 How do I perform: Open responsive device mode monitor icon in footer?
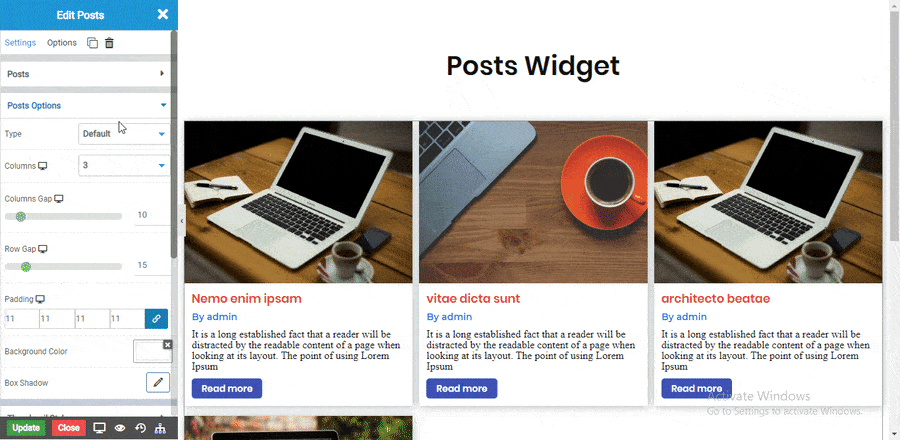click(x=99, y=428)
